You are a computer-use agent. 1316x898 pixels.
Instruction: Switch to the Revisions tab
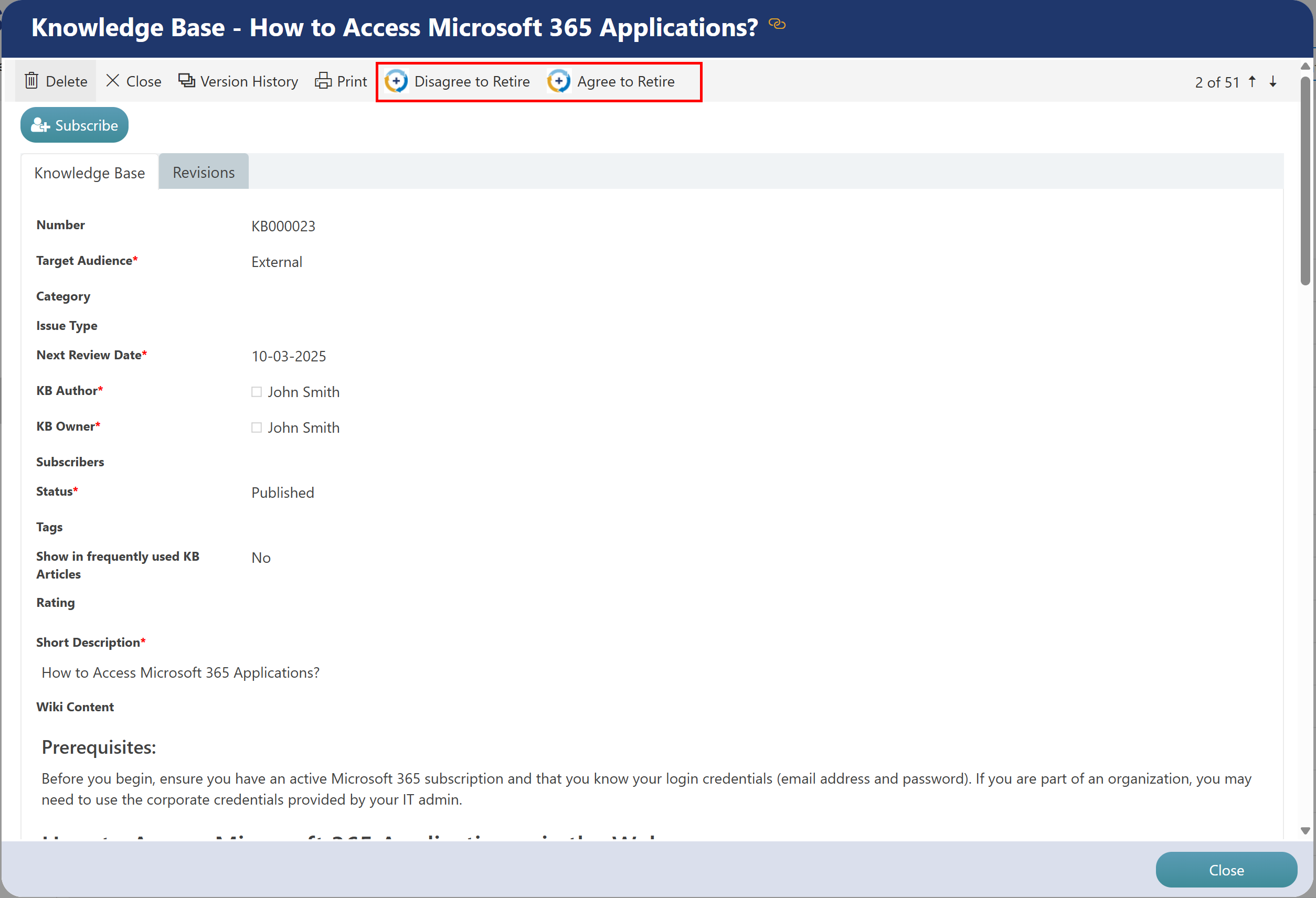pyautogui.click(x=203, y=172)
